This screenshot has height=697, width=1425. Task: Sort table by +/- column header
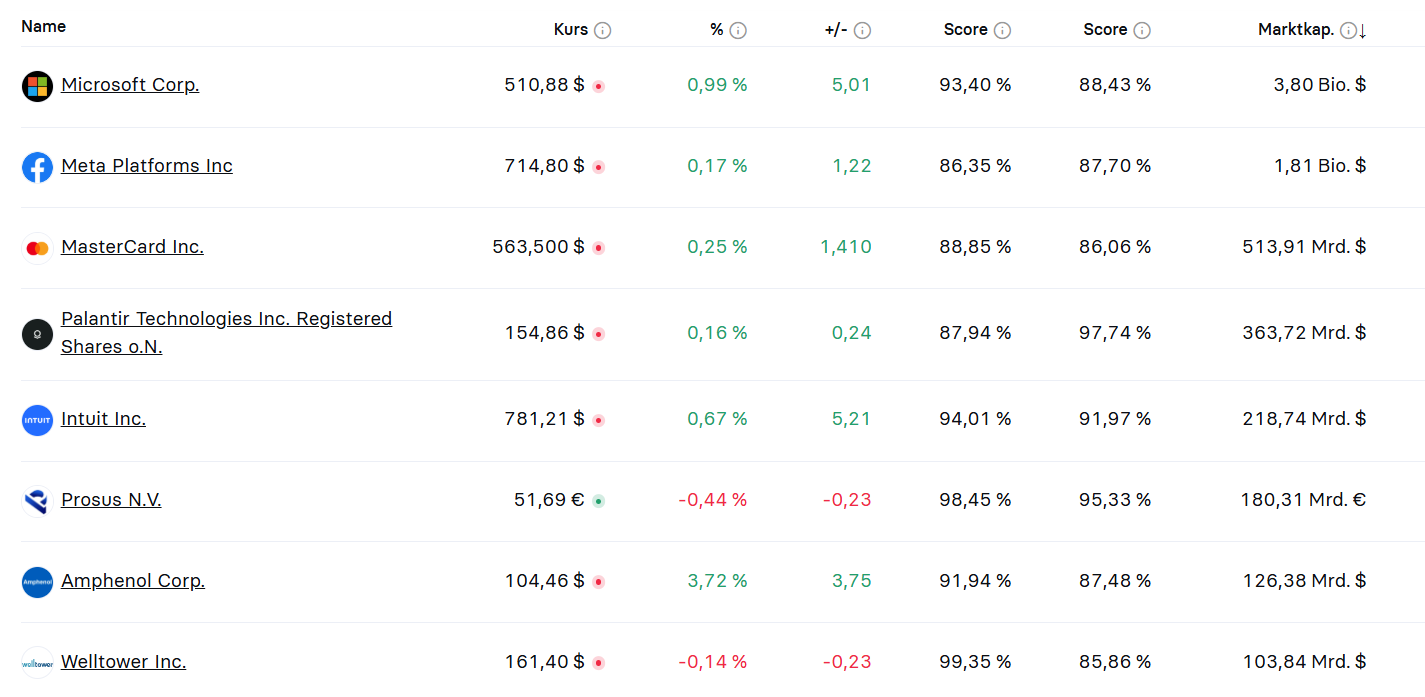836,30
